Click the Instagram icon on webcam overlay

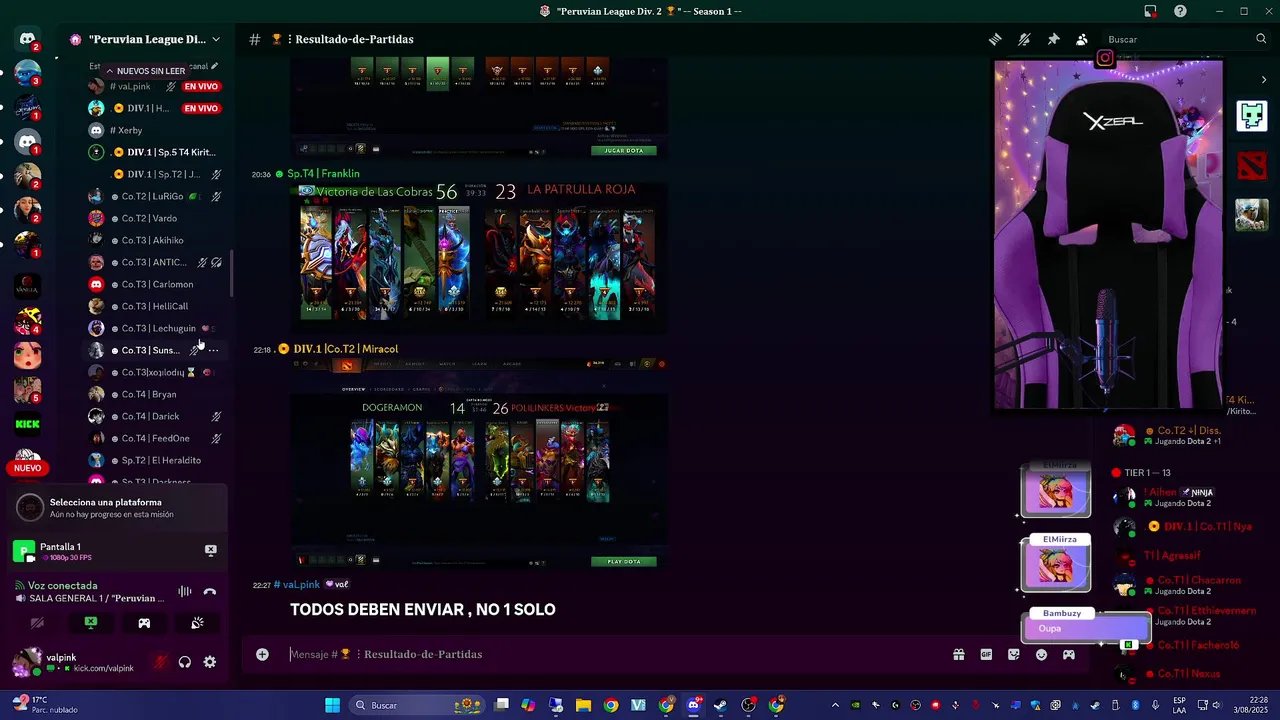[x=1105, y=58]
